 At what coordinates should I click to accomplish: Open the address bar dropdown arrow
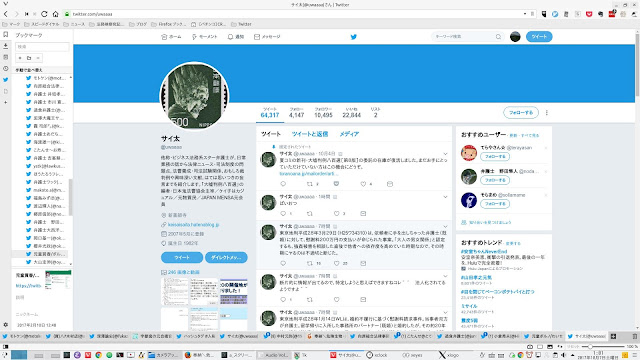click(525, 14)
